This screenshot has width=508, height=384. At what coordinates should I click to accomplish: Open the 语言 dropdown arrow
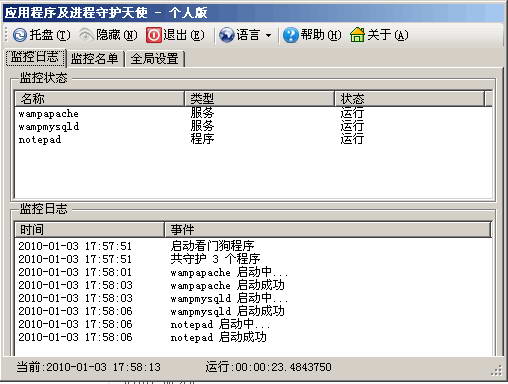point(269,35)
